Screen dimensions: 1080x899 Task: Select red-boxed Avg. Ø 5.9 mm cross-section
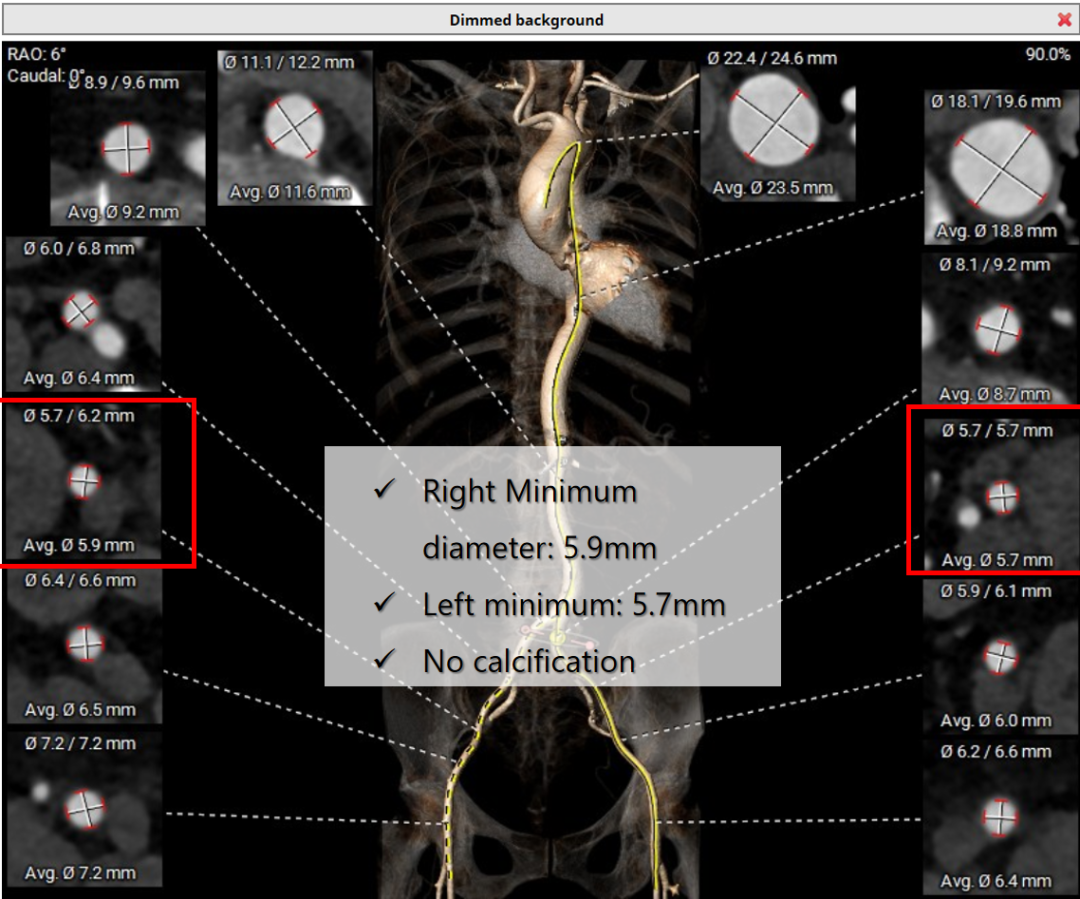point(85,481)
